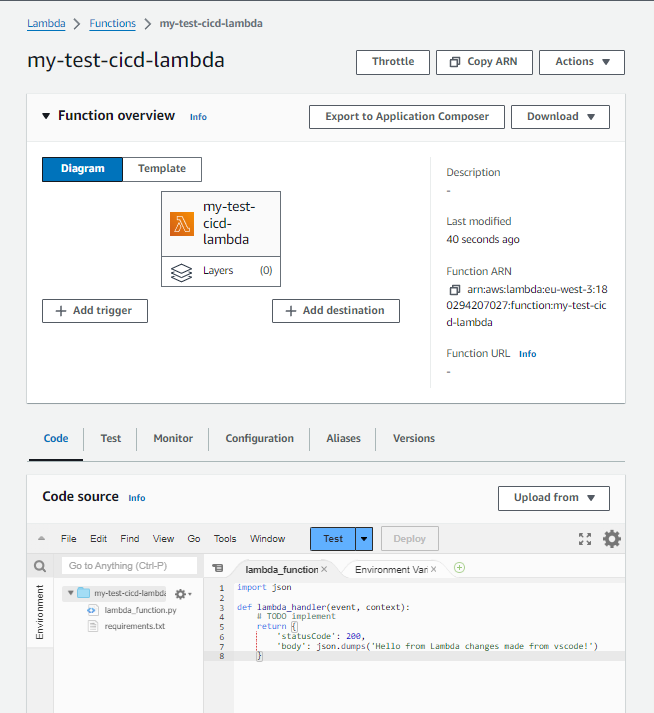Viewport: 654px width, 713px height.
Task: Go to Functions breadcrumb link
Action: 113,22
